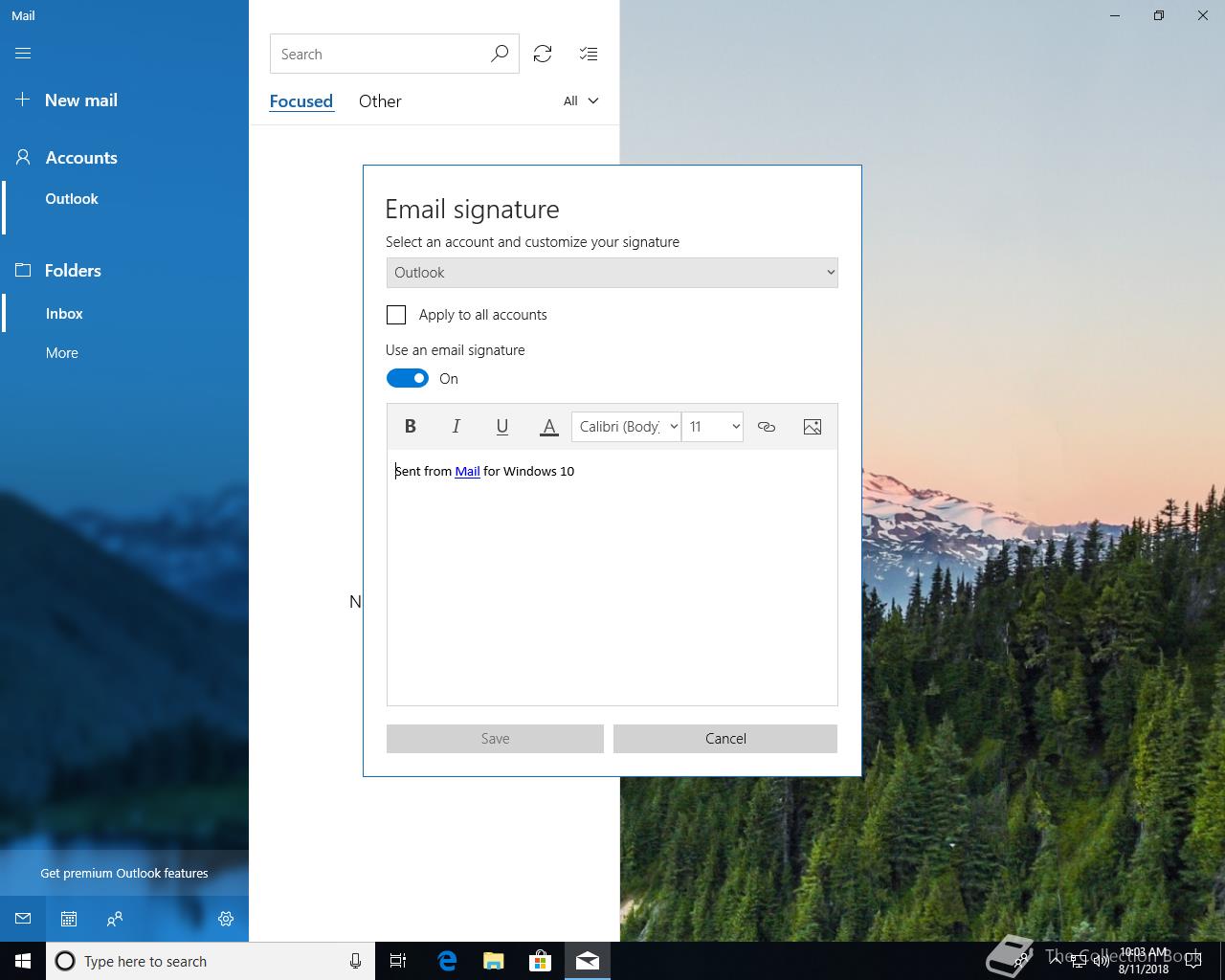Switch to the Focused tab
Viewport: 1225px width, 980px height.
(x=301, y=101)
